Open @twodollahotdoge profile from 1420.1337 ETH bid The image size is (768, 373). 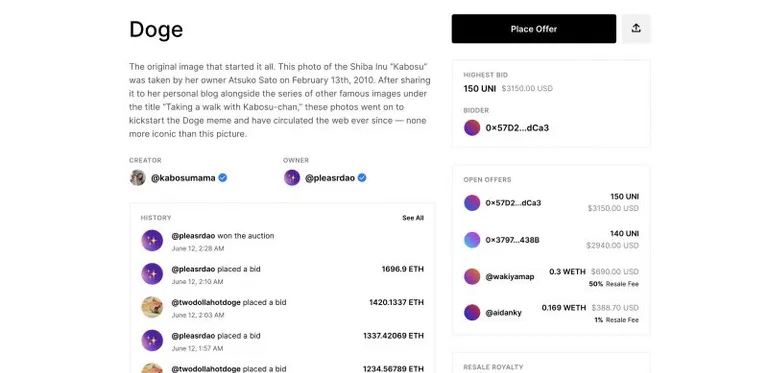[x=206, y=303]
